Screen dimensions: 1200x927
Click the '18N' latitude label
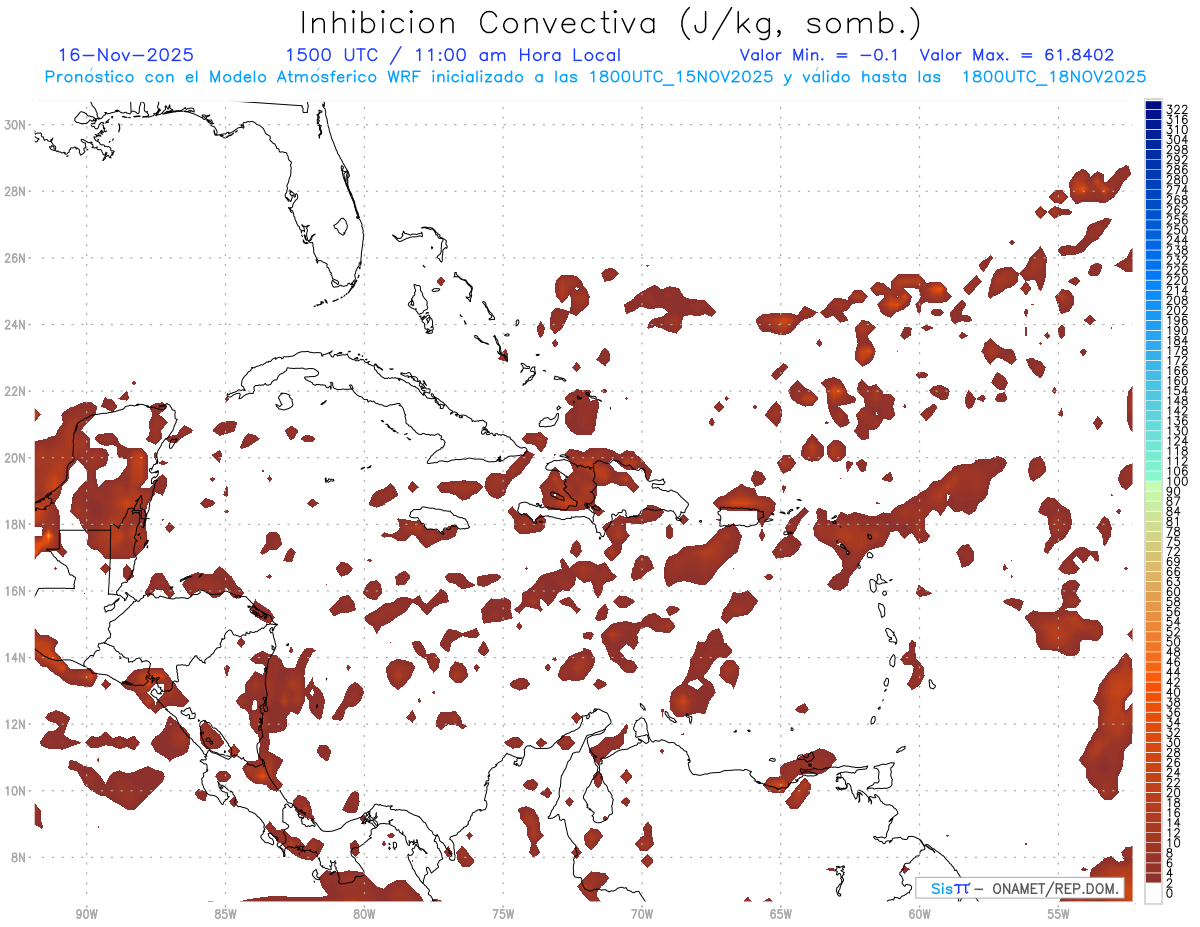click(15, 524)
